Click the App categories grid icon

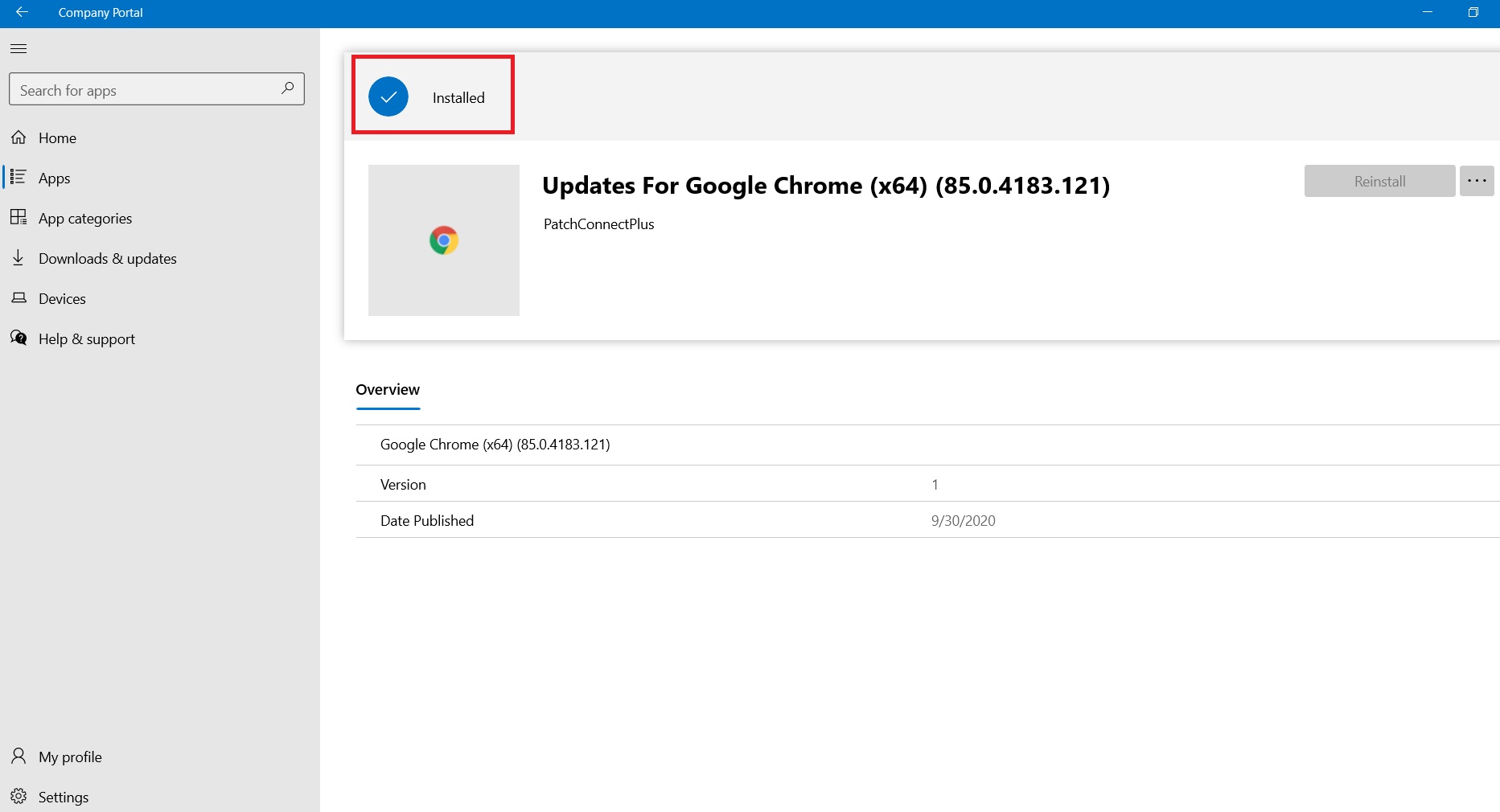pyautogui.click(x=18, y=217)
